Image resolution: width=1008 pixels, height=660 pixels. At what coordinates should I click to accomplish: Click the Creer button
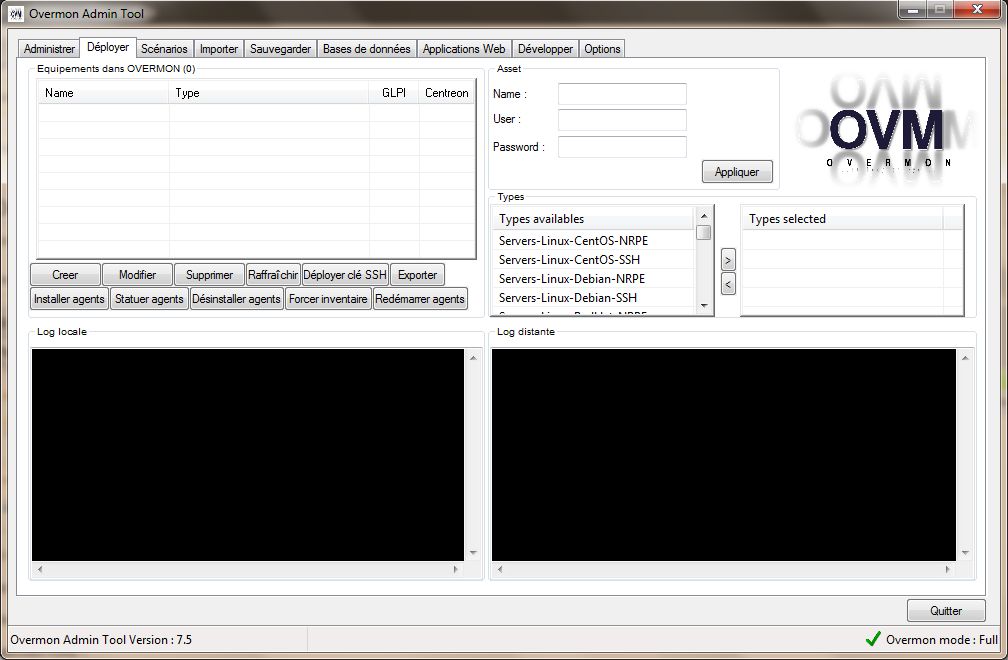click(x=65, y=274)
